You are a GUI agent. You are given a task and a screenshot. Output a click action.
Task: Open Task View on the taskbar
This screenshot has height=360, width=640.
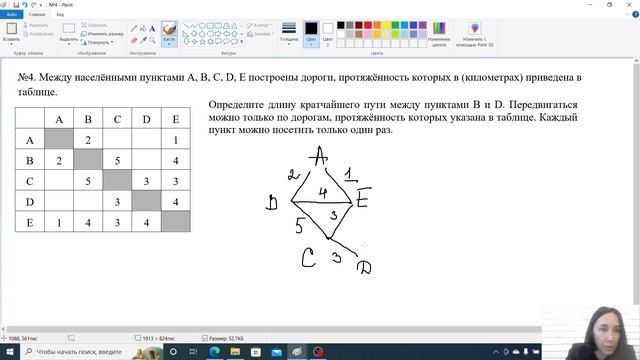193,352
